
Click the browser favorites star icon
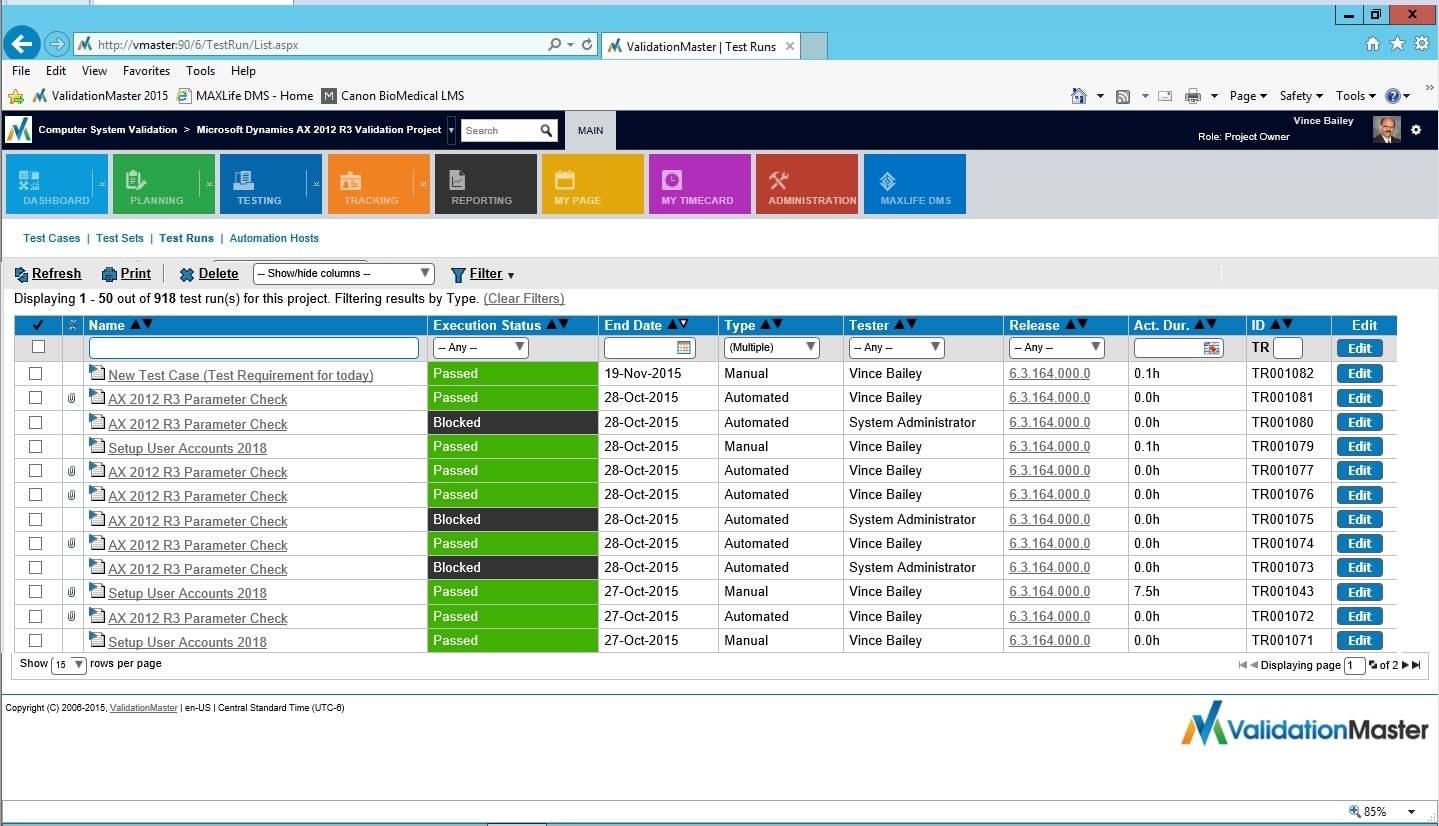[x=1397, y=44]
